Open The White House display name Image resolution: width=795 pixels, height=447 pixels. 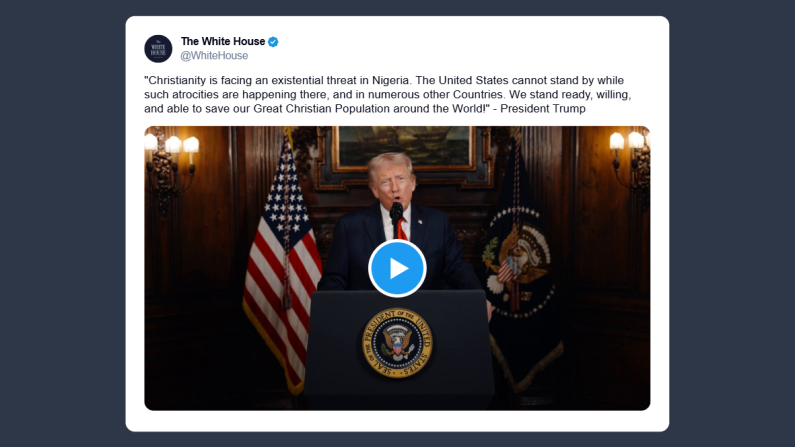[x=223, y=41]
